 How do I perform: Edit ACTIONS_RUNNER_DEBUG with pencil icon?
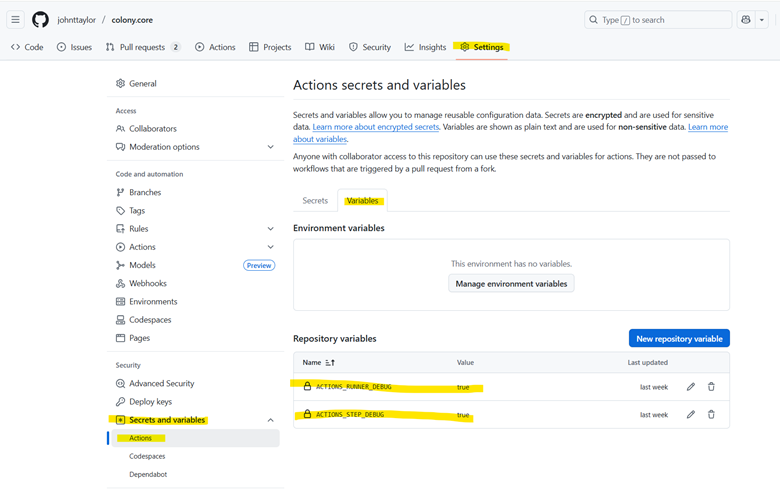691,387
